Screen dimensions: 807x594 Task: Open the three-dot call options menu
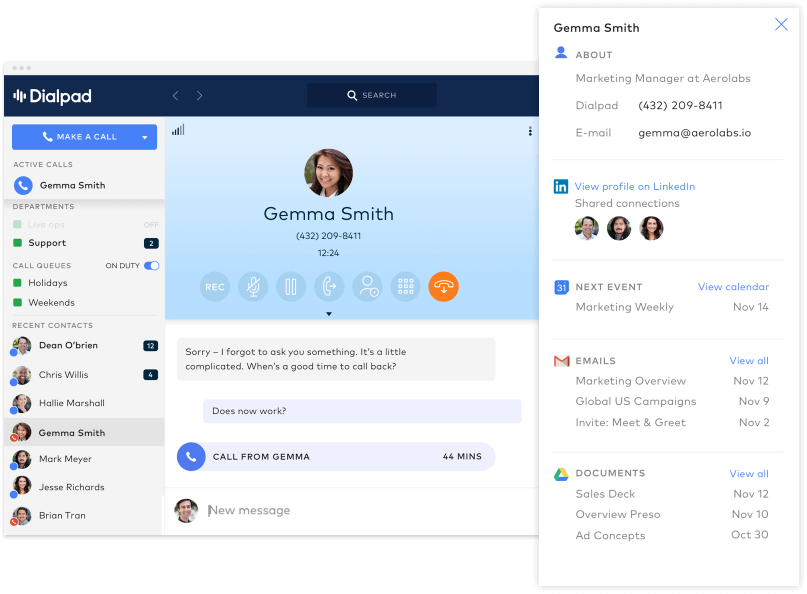[x=530, y=131]
